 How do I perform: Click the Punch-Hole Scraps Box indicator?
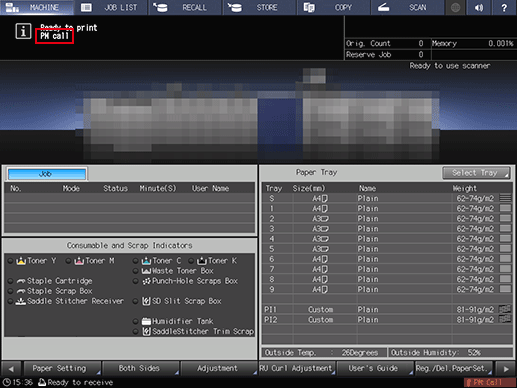(136, 281)
